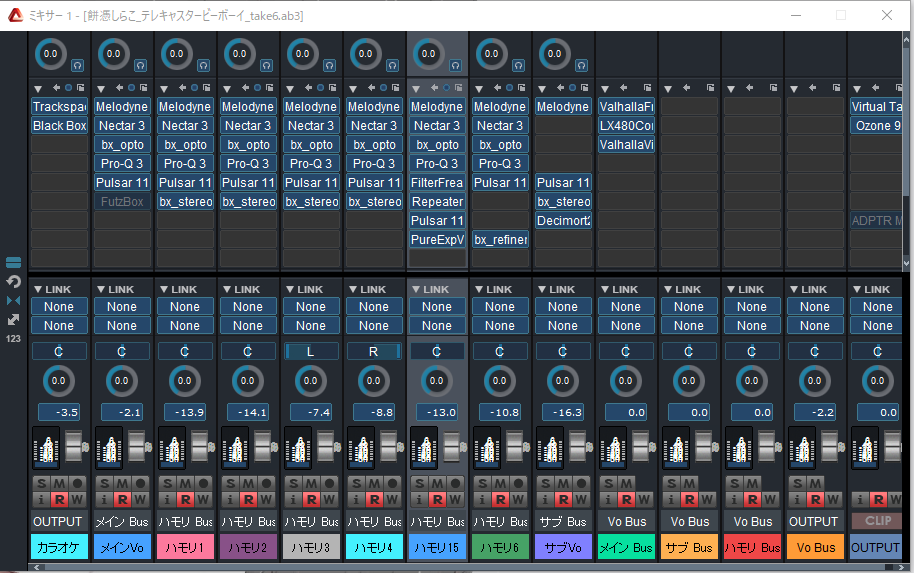Image resolution: width=914 pixels, height=573 pixels.
Task: Toggle the effect bypass circle on ハモリ2 channel
Action: 258,87
